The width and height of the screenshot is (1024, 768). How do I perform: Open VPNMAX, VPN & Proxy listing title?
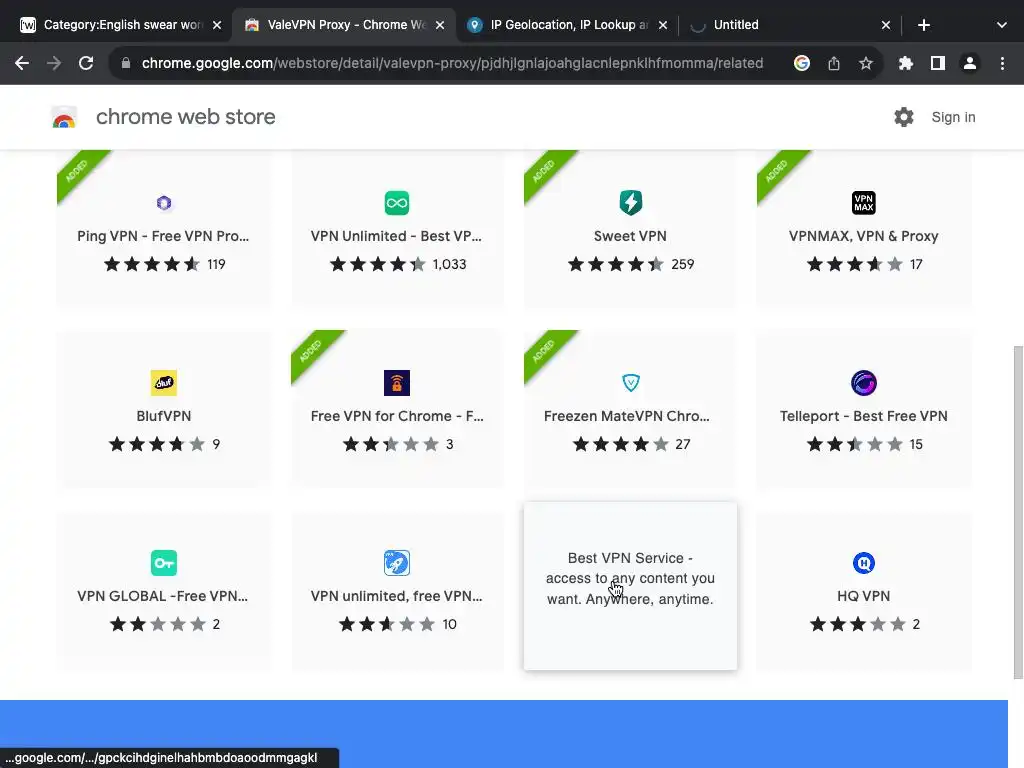pyautogui.click(x=863, y=236)
